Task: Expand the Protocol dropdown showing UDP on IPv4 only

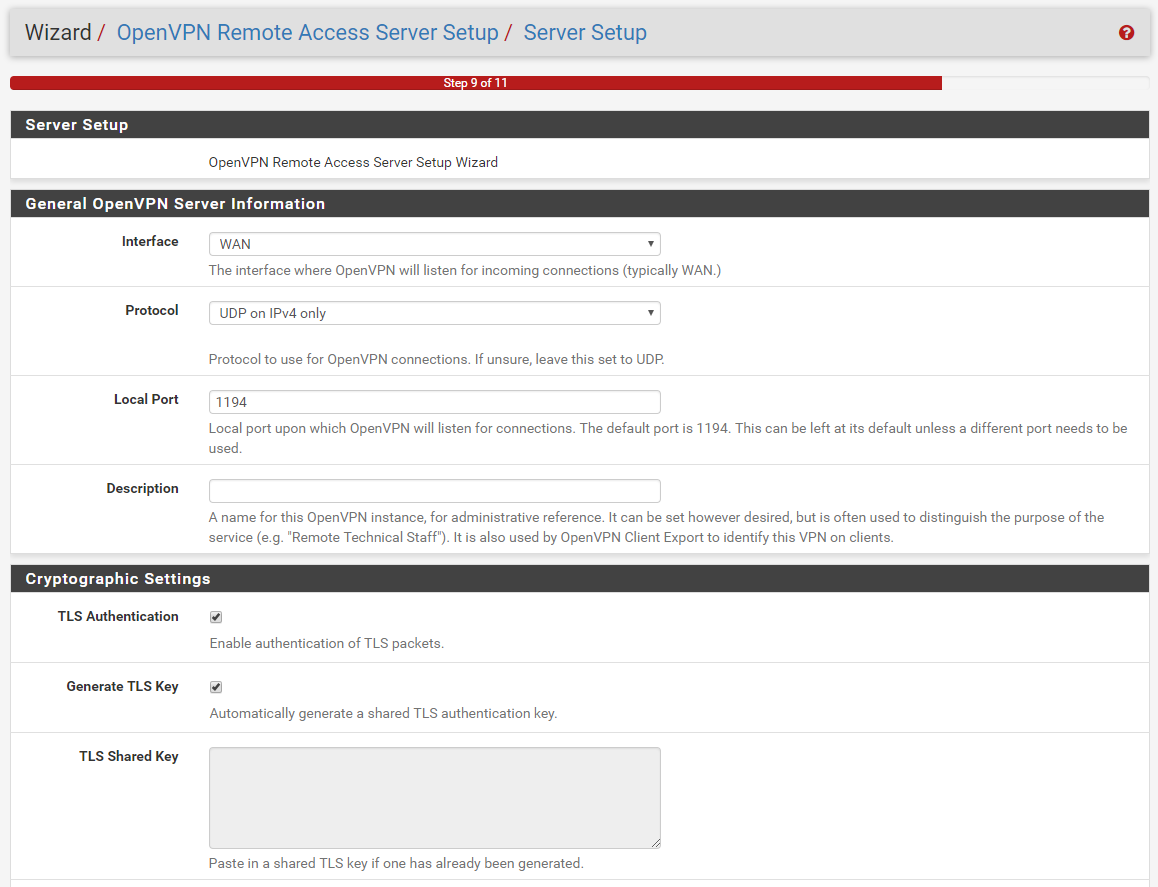Action: point(434,313)
